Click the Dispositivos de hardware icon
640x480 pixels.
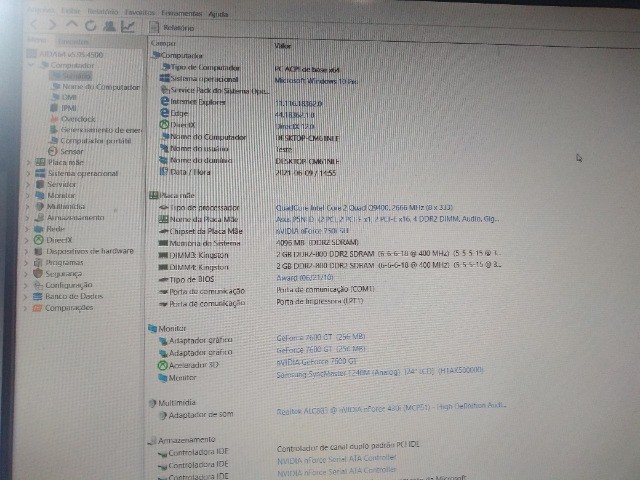point(39,251)
